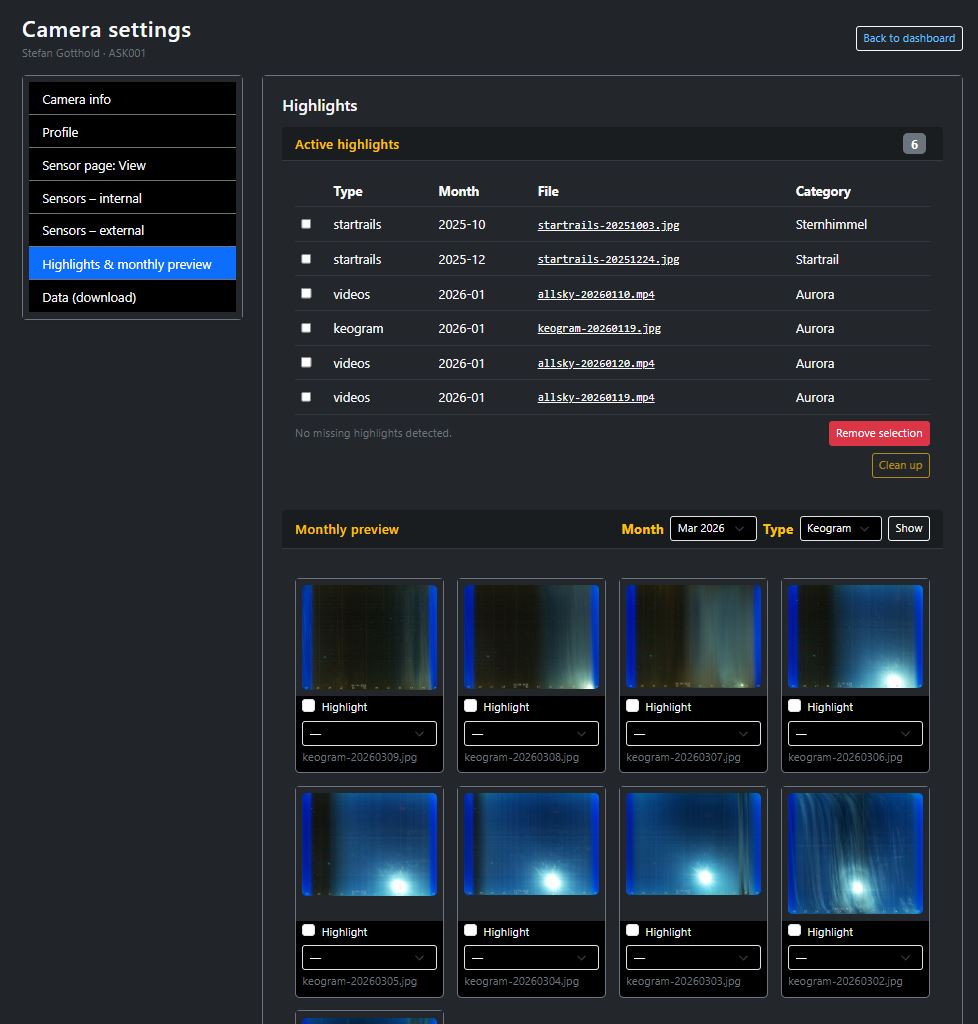
Task: Mark keogram-20260302.jpg as Highlight
Action: [795, 931]
